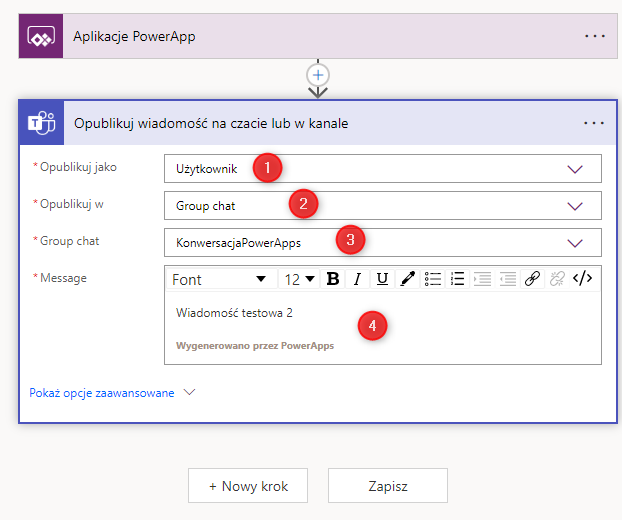622x520 pixels.
Task: Open the Font family dropdown
Action: 219,279
